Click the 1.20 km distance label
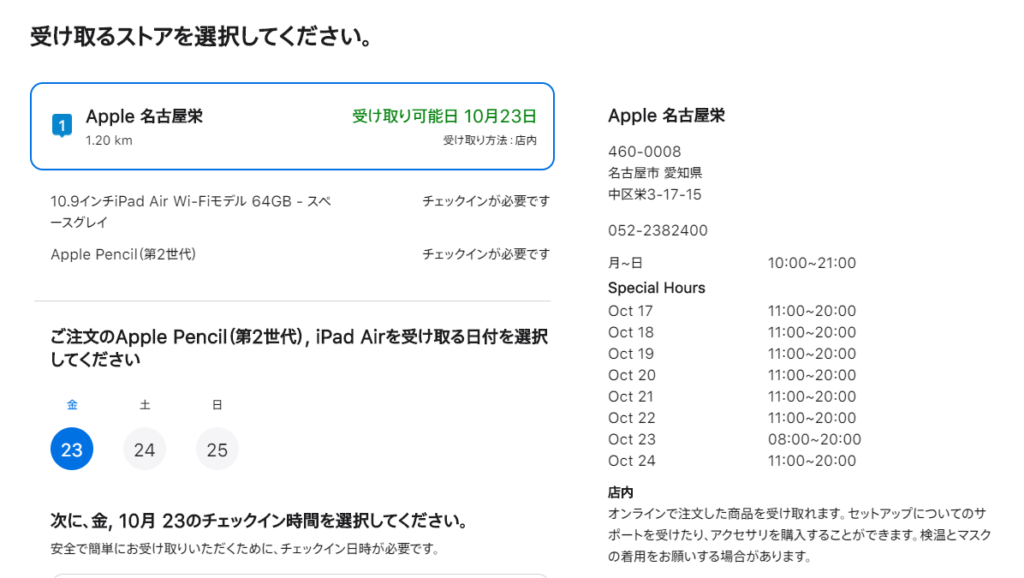 (x=108, y=140)
